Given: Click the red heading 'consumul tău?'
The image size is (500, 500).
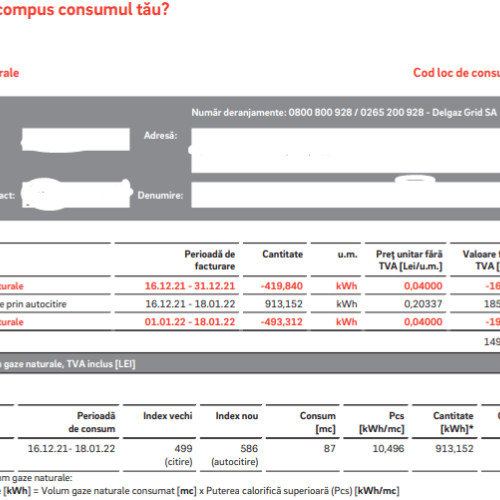Looking at the screenshot, I should (114, 9).
